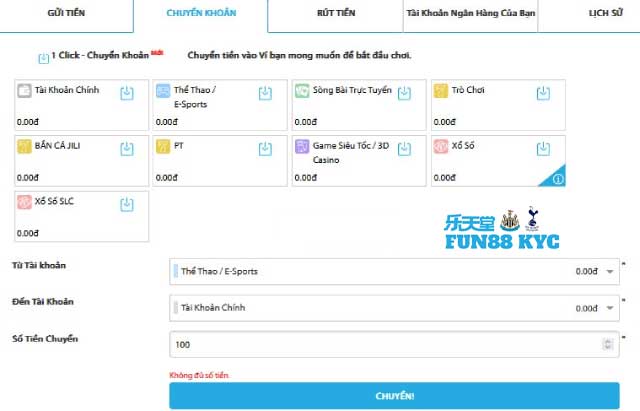Switch to the GỬI TIỀN tab
640x411 pixels.
[65, 15]
